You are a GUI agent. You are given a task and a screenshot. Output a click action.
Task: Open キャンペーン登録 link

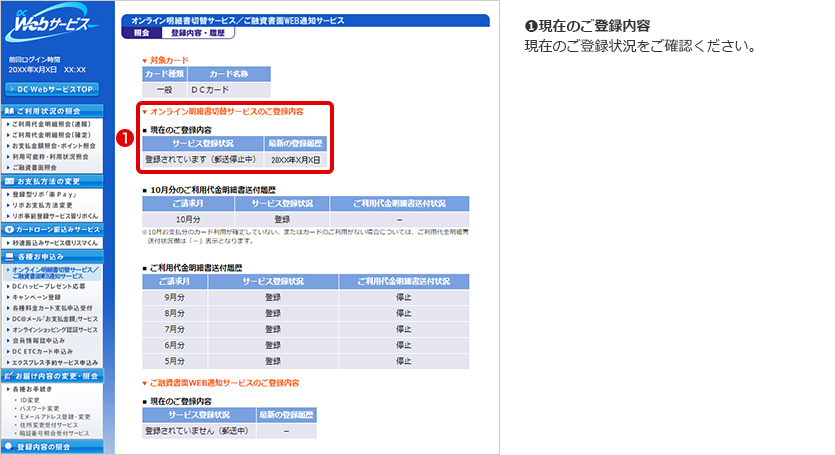(x=40, y=297)
